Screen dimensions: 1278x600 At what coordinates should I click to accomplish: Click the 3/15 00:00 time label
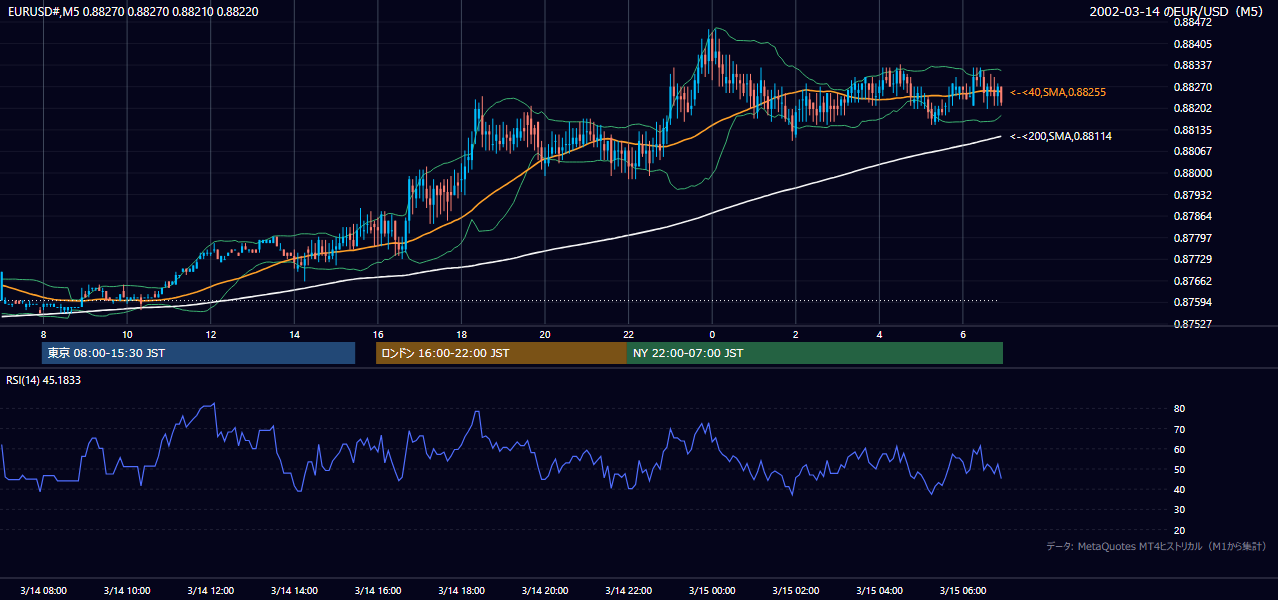712,591
